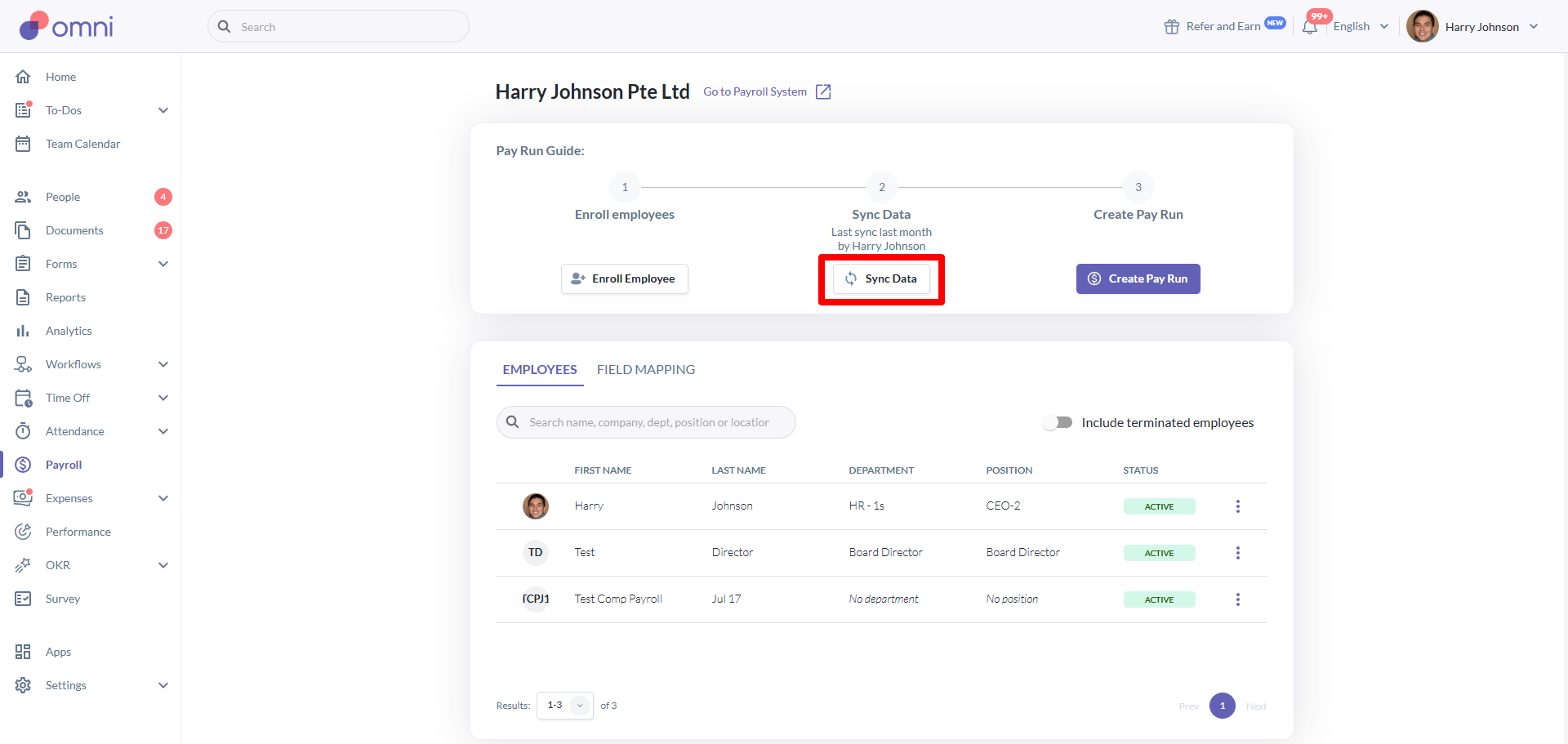Image resolution: width=1568 pixels, height=744 pixels.
Task: Expand the Forms menu chevron
Action: [x=163, y=264]
